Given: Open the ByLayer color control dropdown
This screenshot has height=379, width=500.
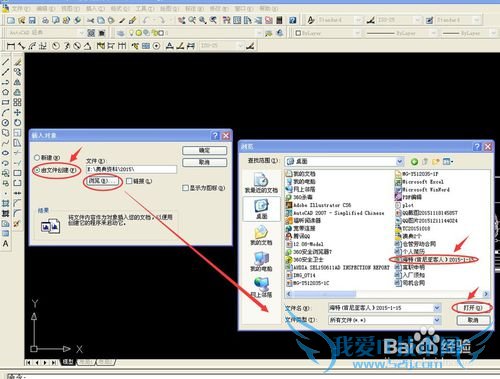Looking at the screenshot, I should [357, 33].
